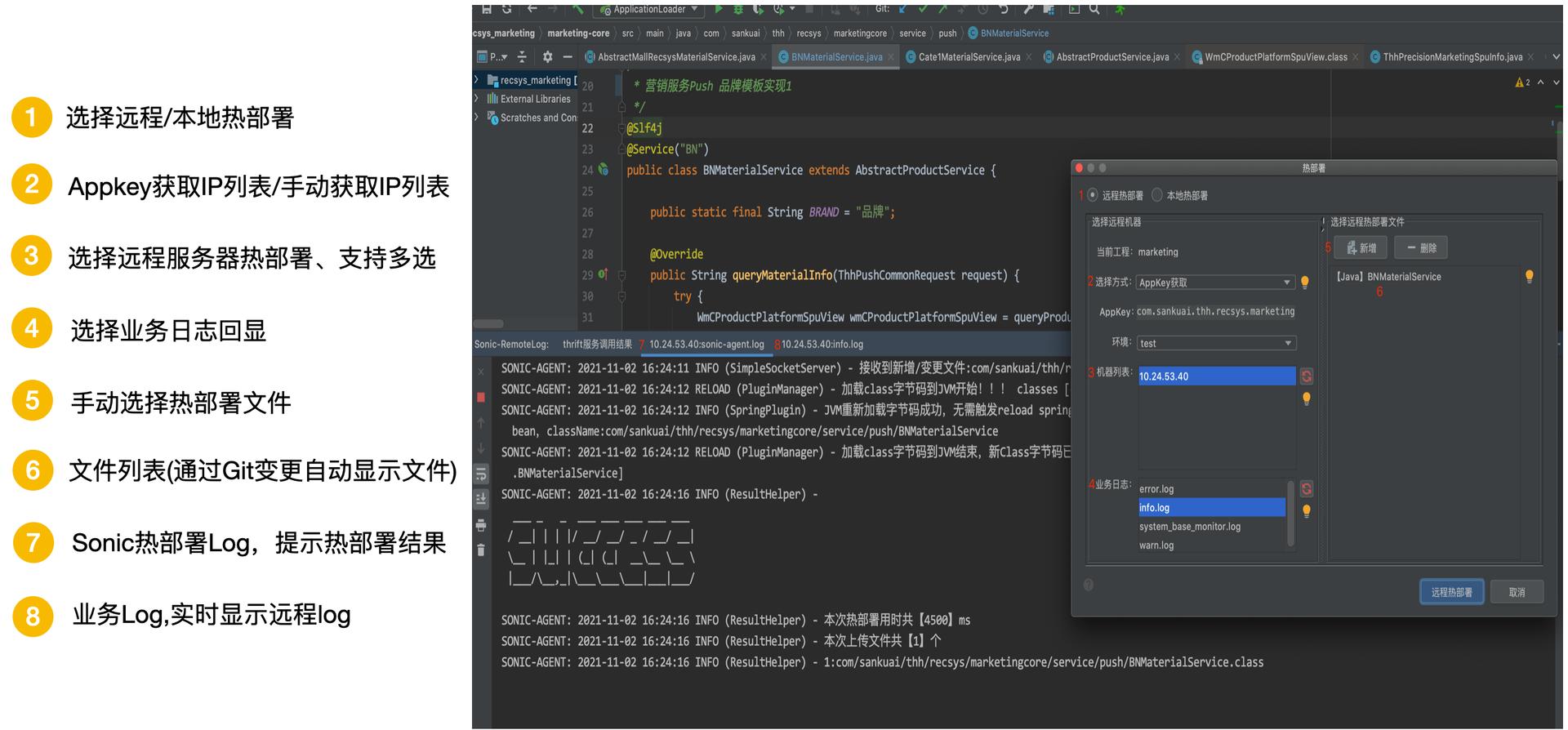Viewport: 1568px width, 730px height.
Task: Start debugging with the green bug icon
Action: [x=738, y=9]
